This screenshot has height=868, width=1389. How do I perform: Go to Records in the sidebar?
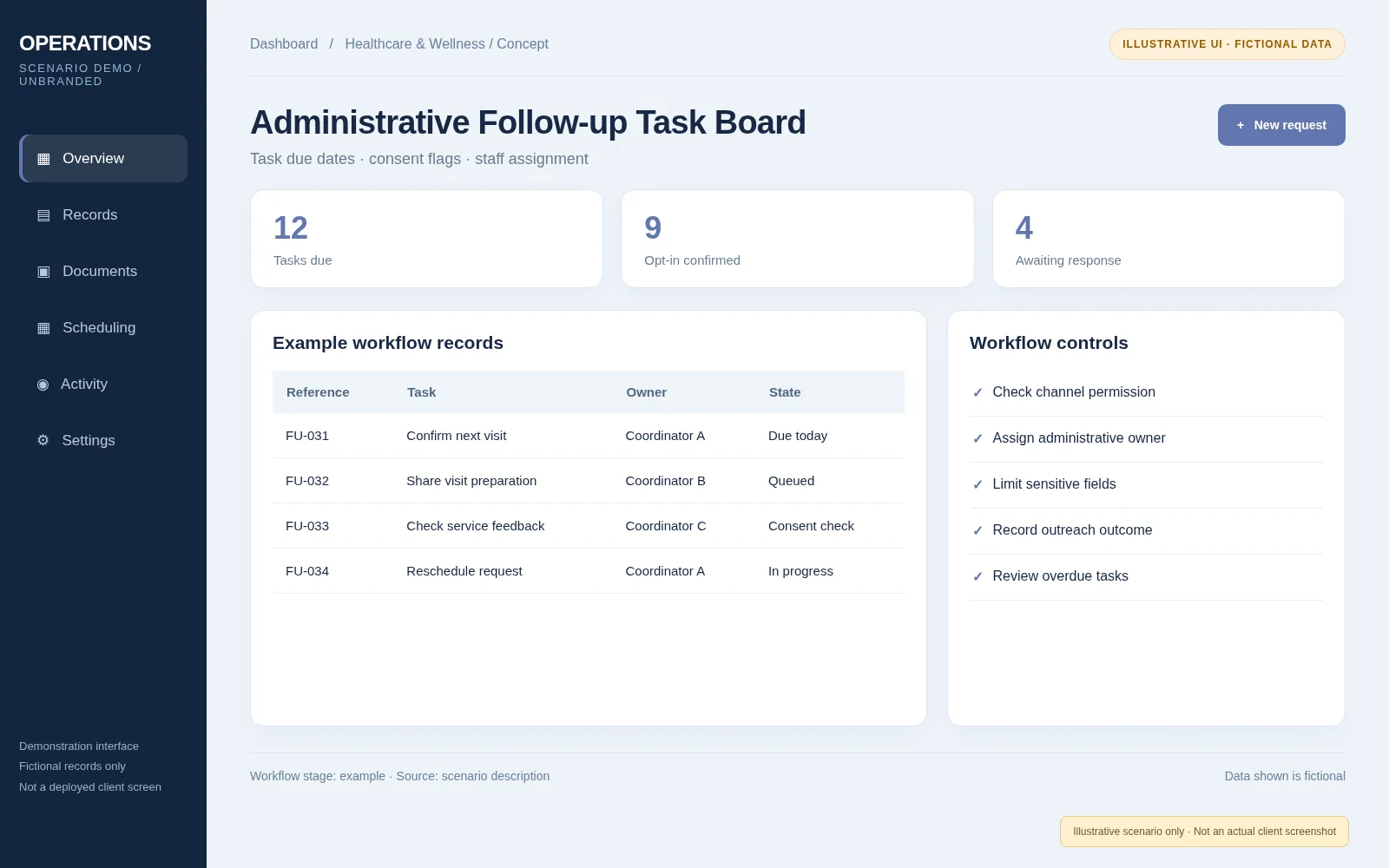[90, 214]
